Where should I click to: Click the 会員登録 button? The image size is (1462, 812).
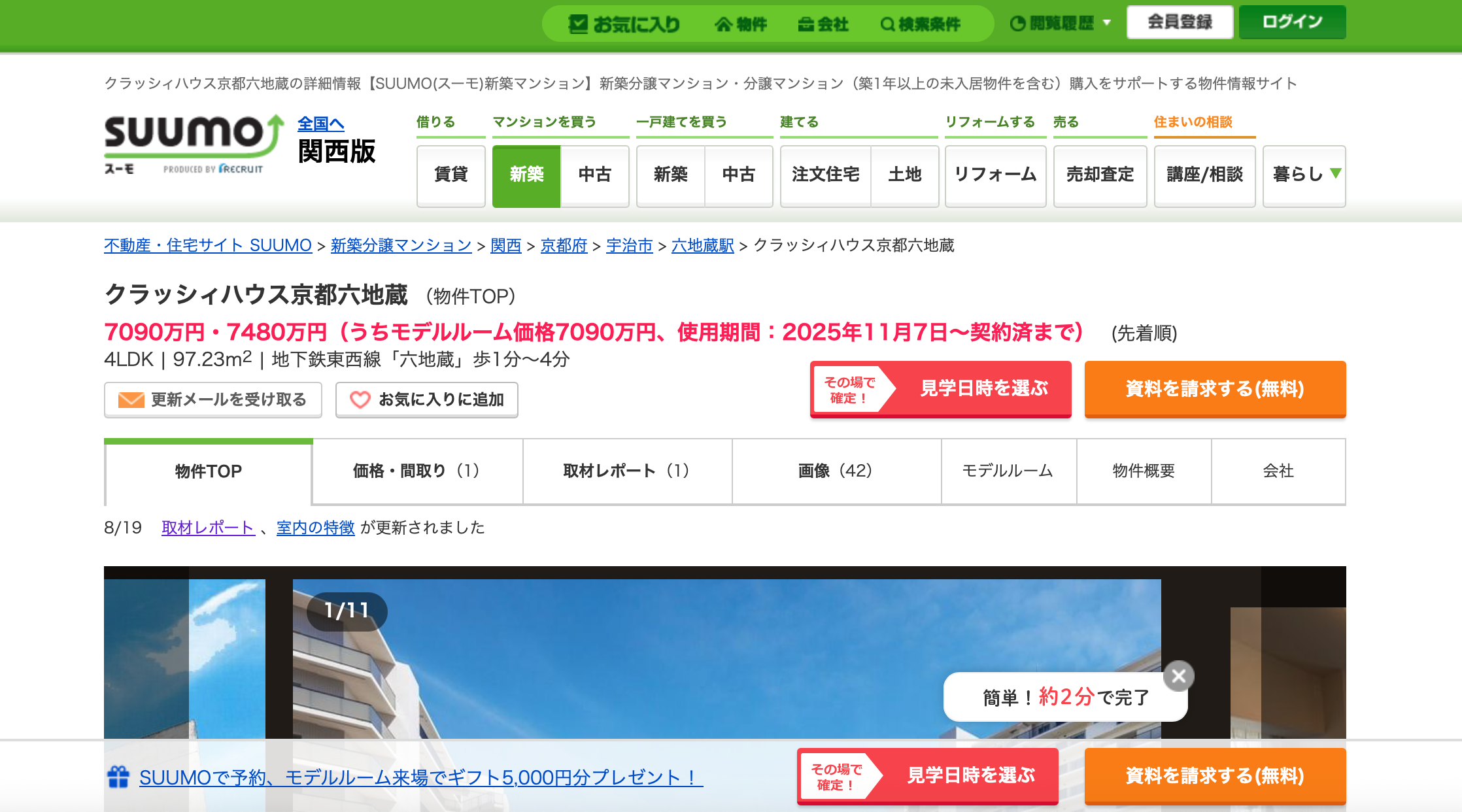coord(1180,22)
